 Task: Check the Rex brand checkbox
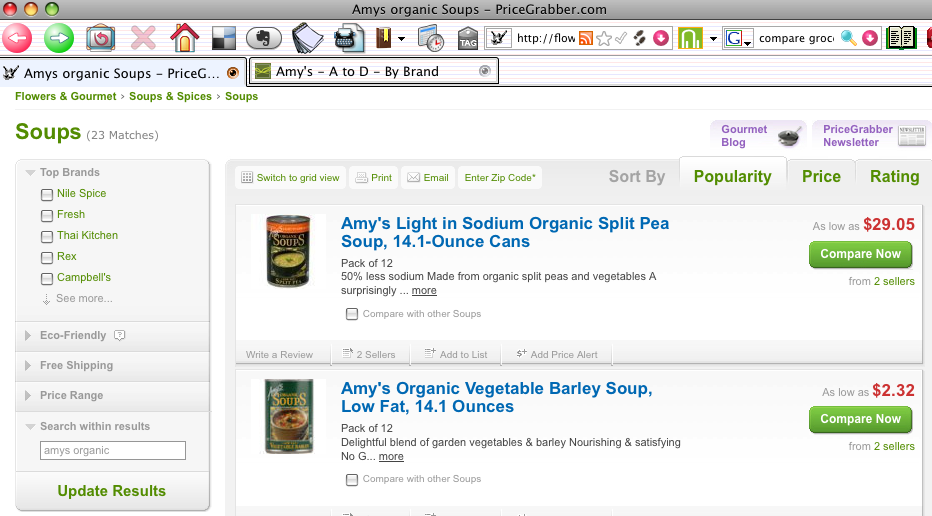coord(47,257)
